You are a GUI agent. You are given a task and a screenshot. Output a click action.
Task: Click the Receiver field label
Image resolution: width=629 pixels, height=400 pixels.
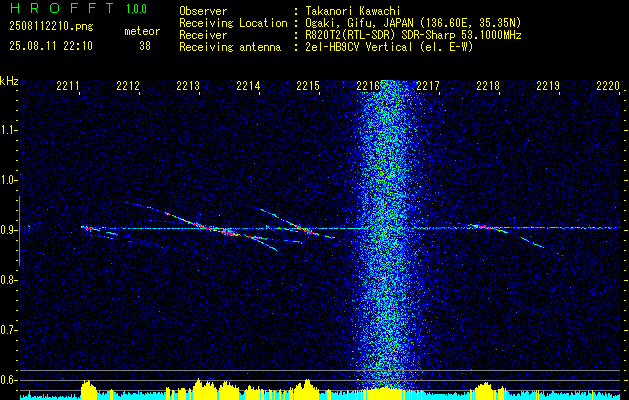(203, 35)
